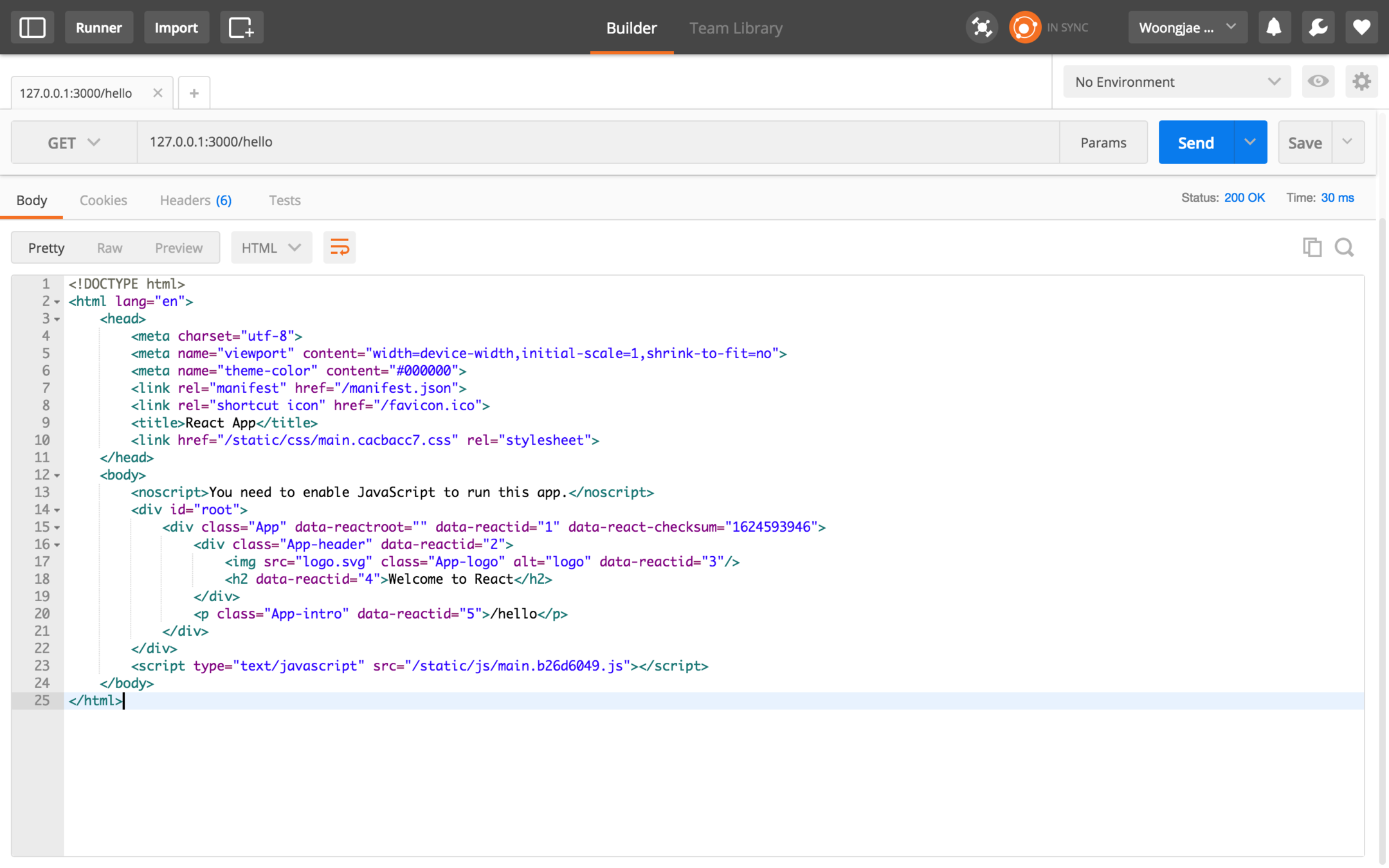Switch to the Team Library tab
Screen dimensions: 1389x868
736,28
